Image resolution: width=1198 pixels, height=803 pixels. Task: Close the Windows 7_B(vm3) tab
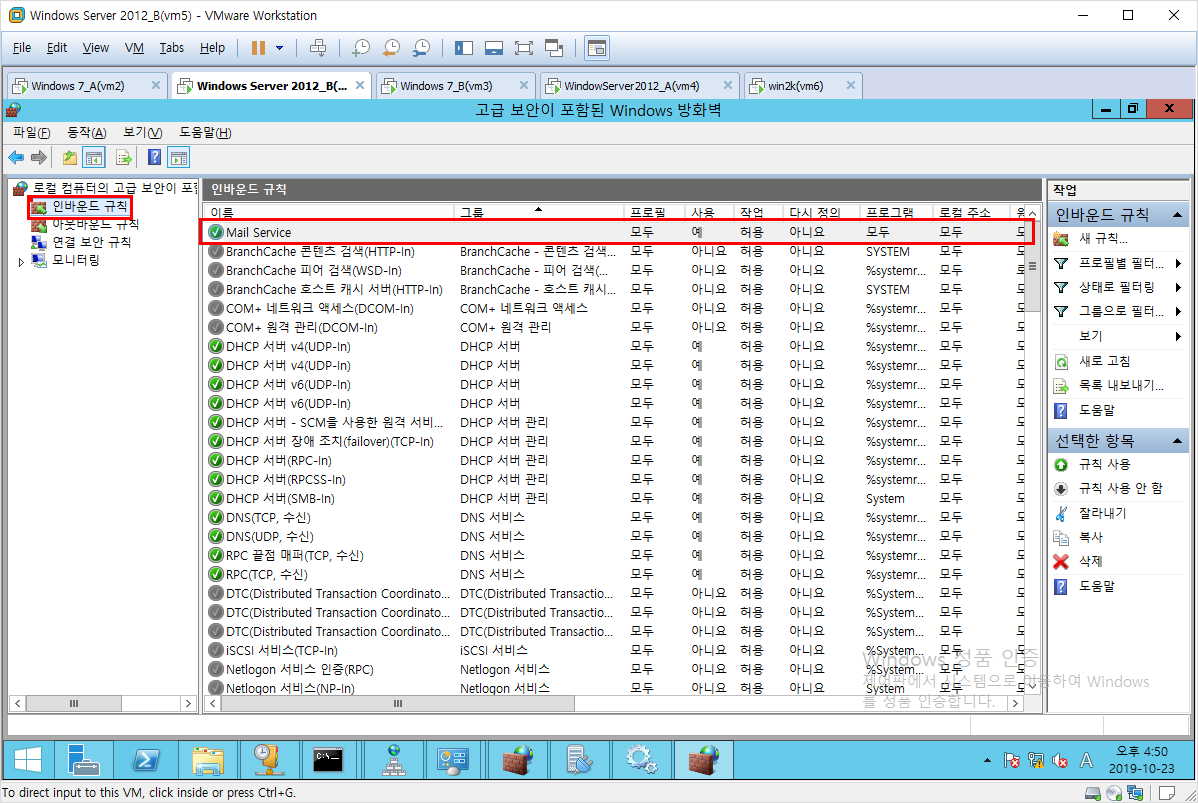523,86
